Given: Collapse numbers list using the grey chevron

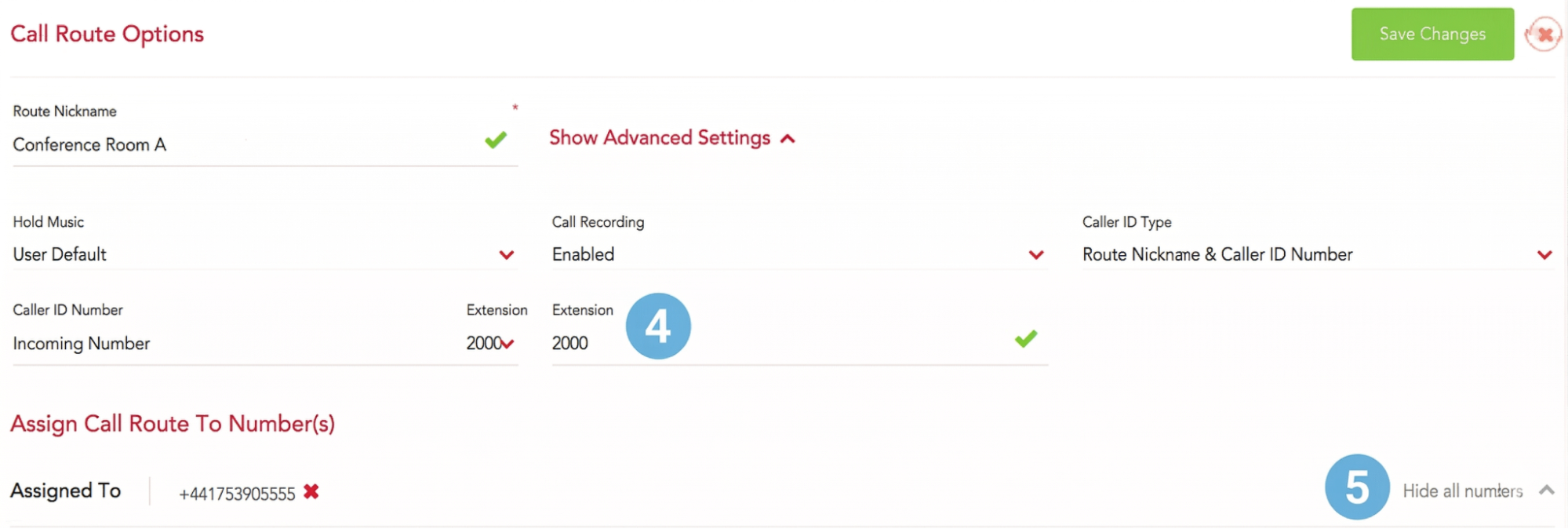Looking at the screenshot, I should click(x=1546, y=491).
